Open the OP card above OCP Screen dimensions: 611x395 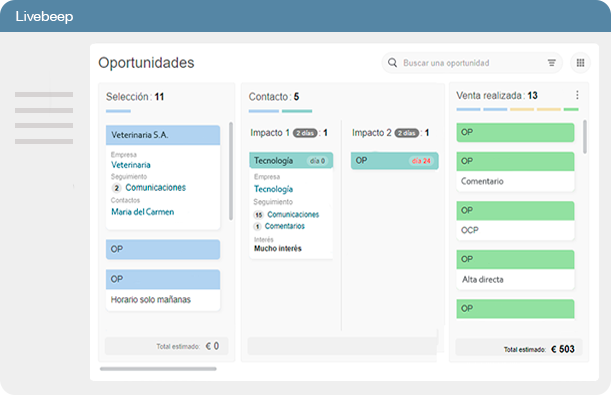(515, 211)
